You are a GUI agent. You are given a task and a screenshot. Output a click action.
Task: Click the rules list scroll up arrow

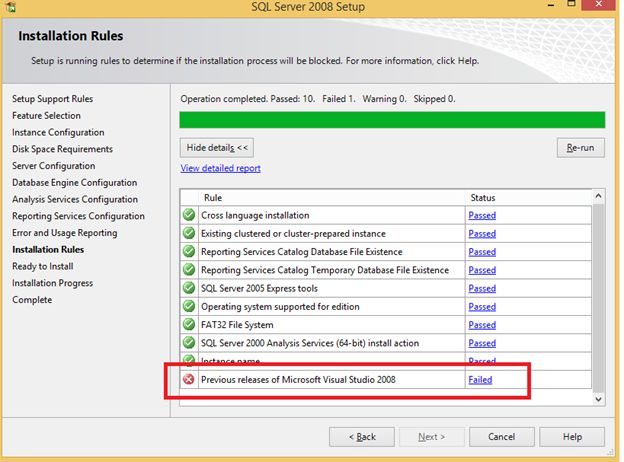pos(598,196)
